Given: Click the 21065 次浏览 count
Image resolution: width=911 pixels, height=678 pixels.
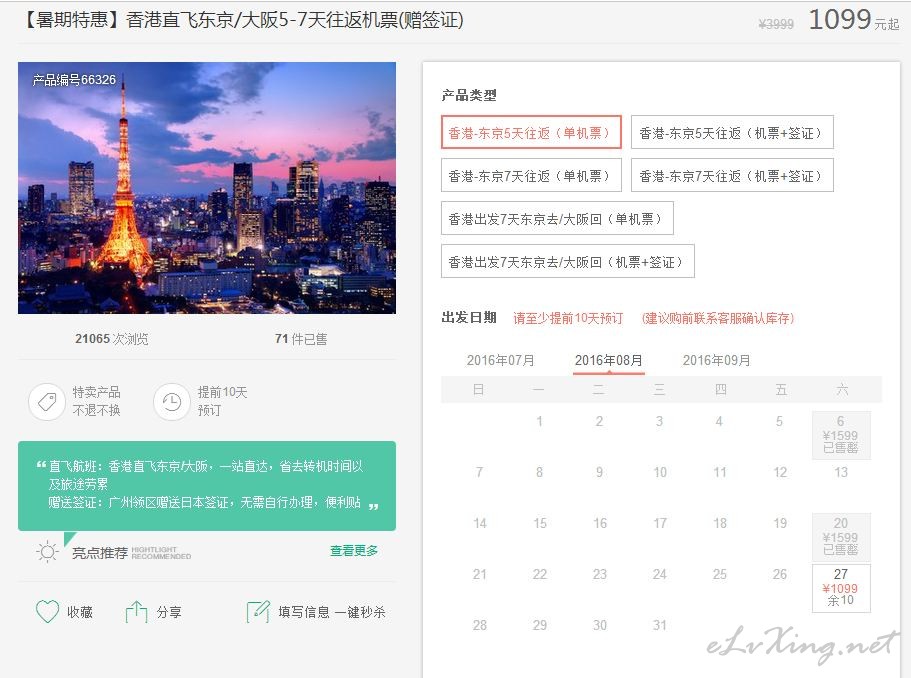Looking at the screenshot, I should [x=112, y=339].
